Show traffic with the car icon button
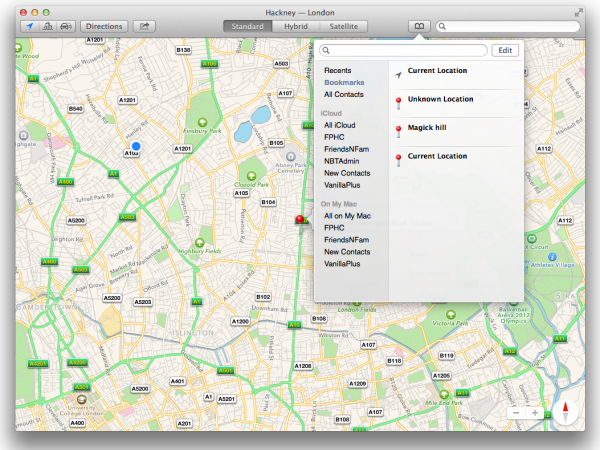 pyautogui.click(x=66, y=26)
